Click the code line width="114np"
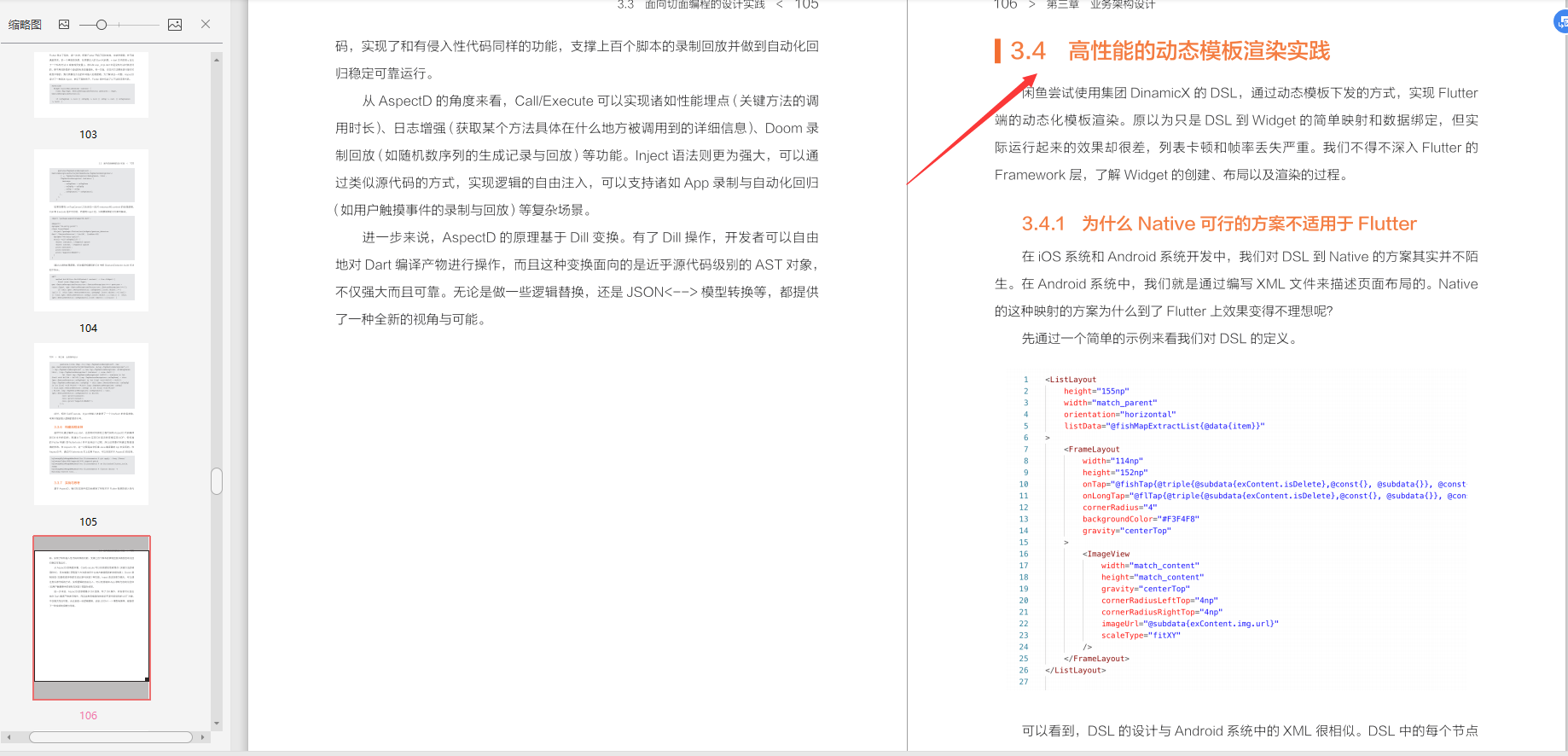Viewport: 1568px width, 756px height. 1112,461
